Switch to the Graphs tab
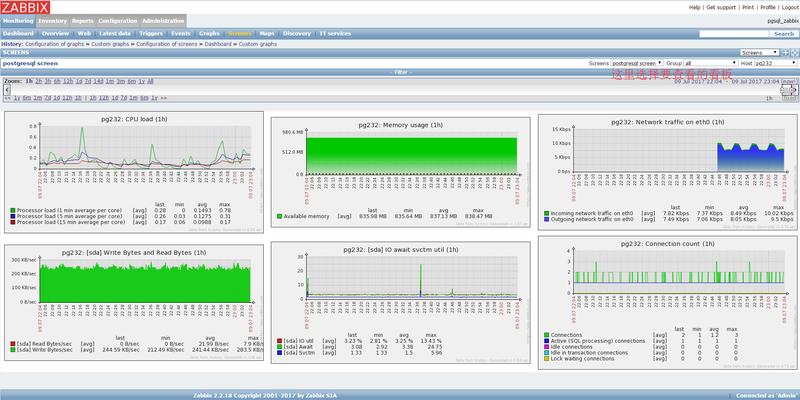The width and height of the screenshot is (800, 400). pos(209,33)
